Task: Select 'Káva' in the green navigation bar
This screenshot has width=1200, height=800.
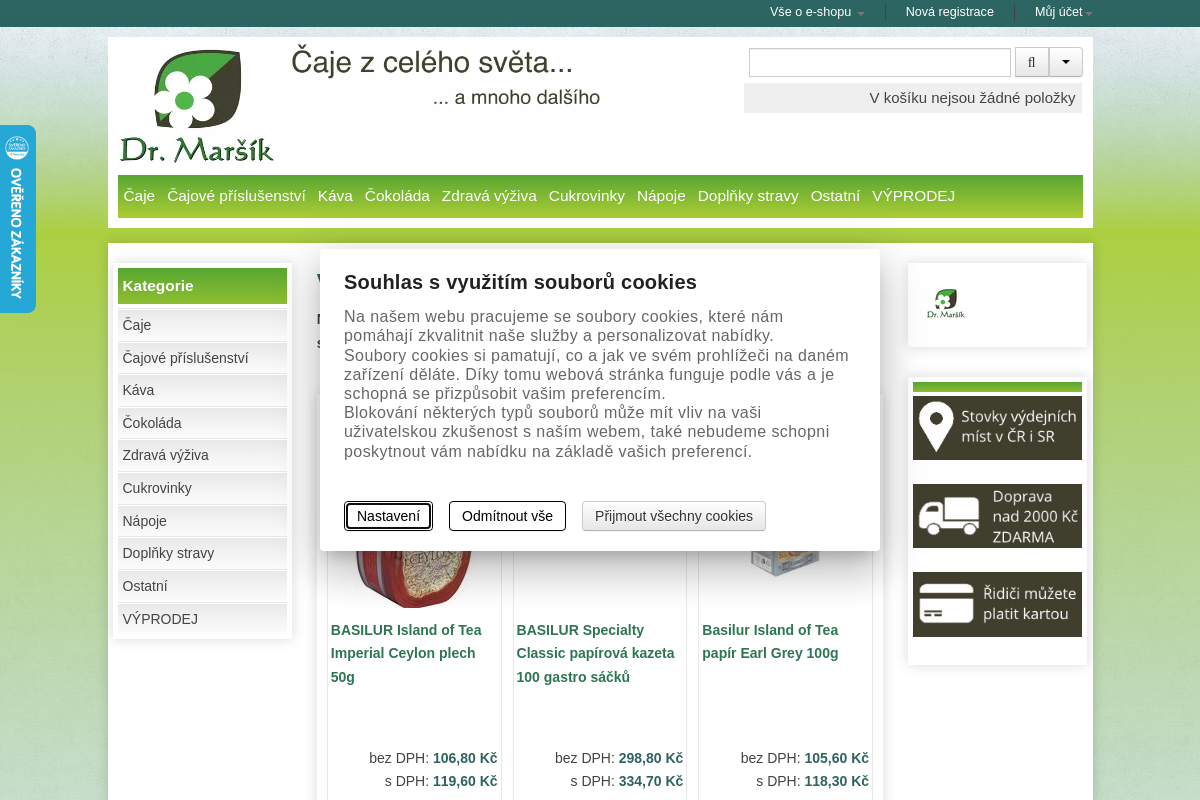Action: pos(335,196)
